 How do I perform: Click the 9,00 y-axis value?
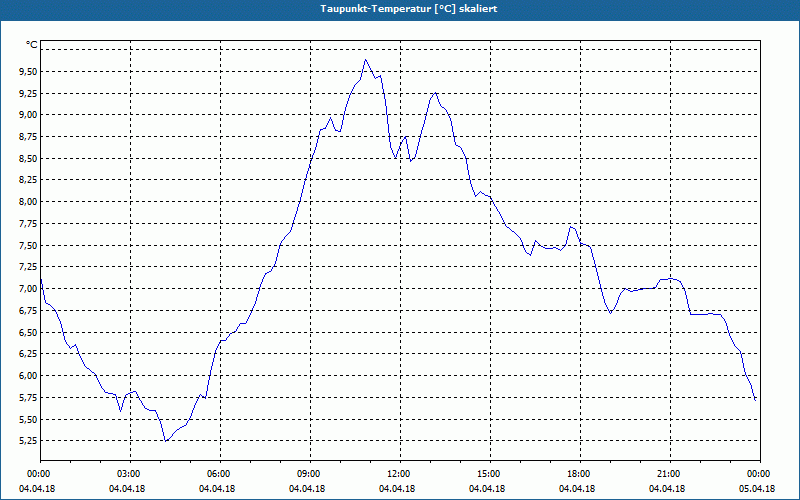[28, 115]
